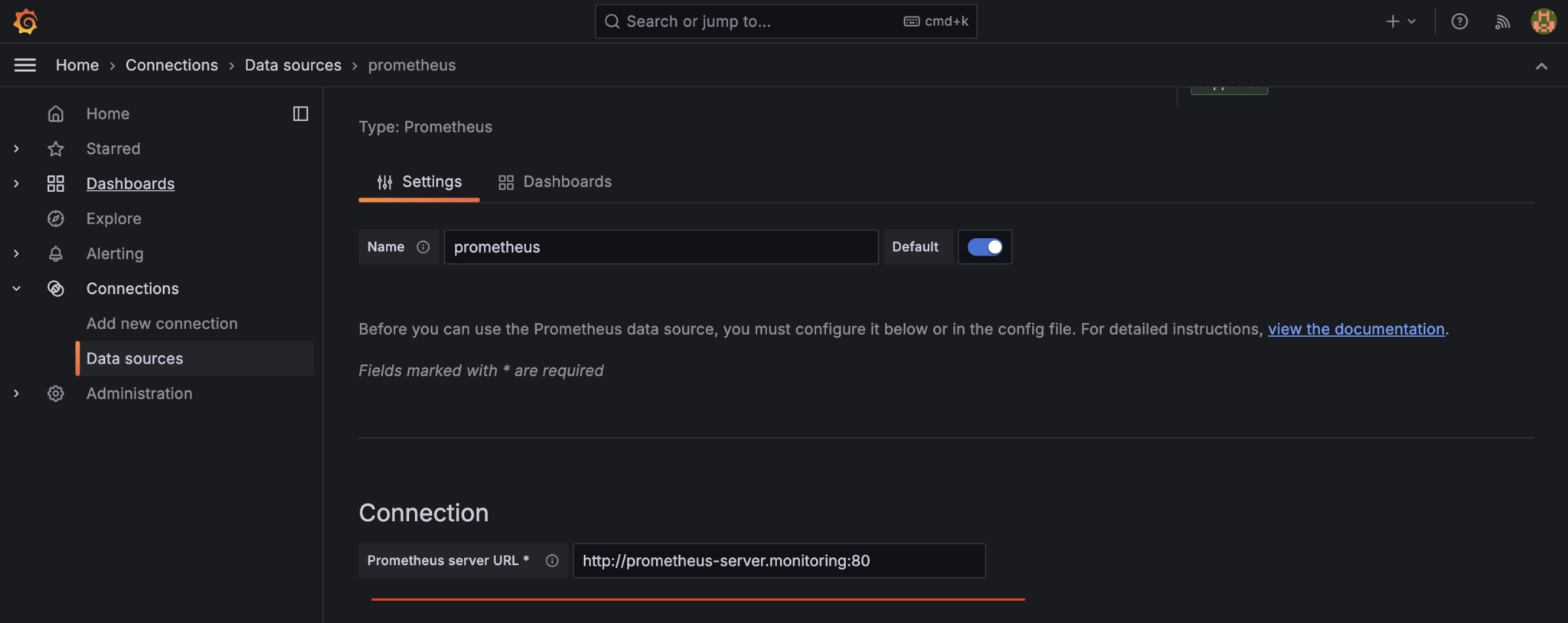Open Explore from the sidebar

(114, 219)
